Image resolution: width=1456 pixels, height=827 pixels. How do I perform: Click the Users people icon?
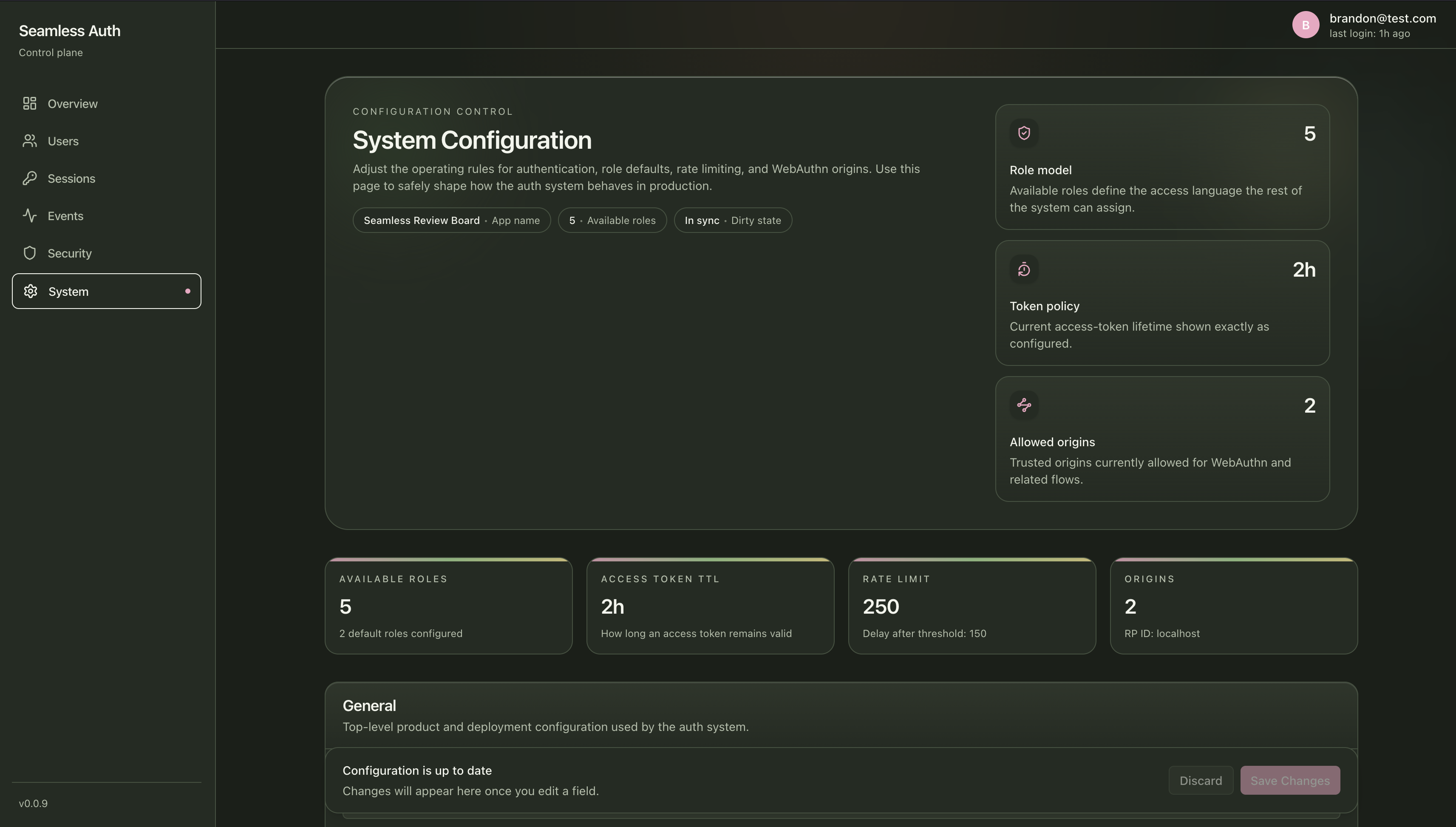coord(29,141)
